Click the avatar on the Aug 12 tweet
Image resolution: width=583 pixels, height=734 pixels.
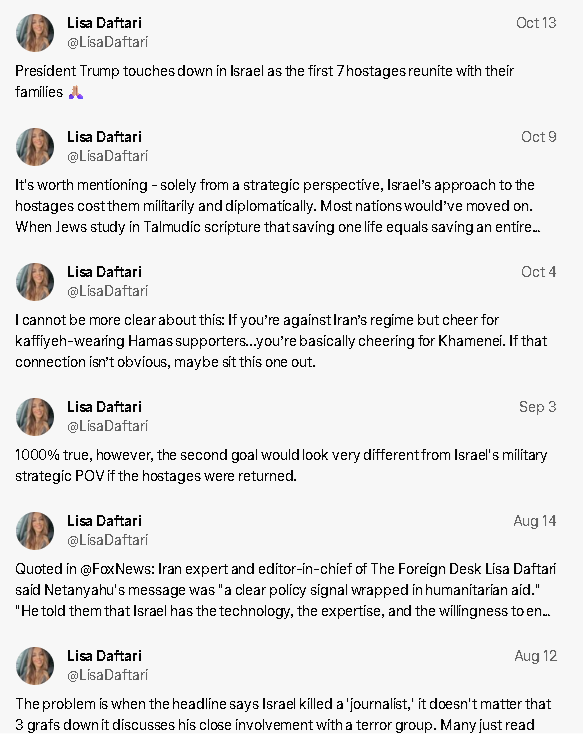point(35,666)
